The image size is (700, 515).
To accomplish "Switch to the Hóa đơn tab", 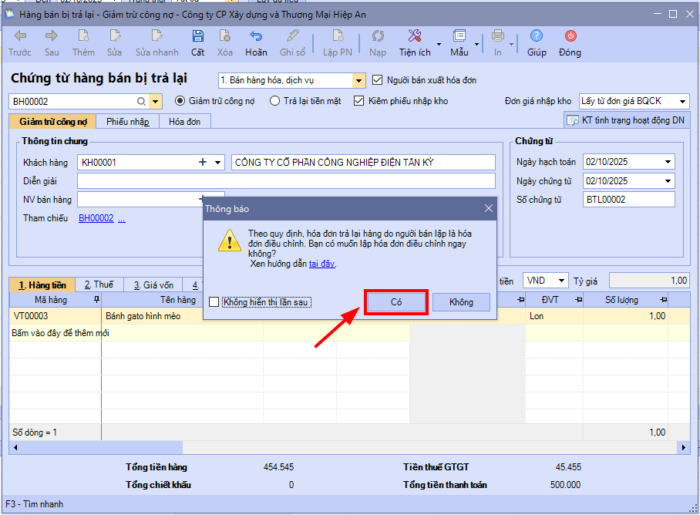I will click(x=184, y=121).
